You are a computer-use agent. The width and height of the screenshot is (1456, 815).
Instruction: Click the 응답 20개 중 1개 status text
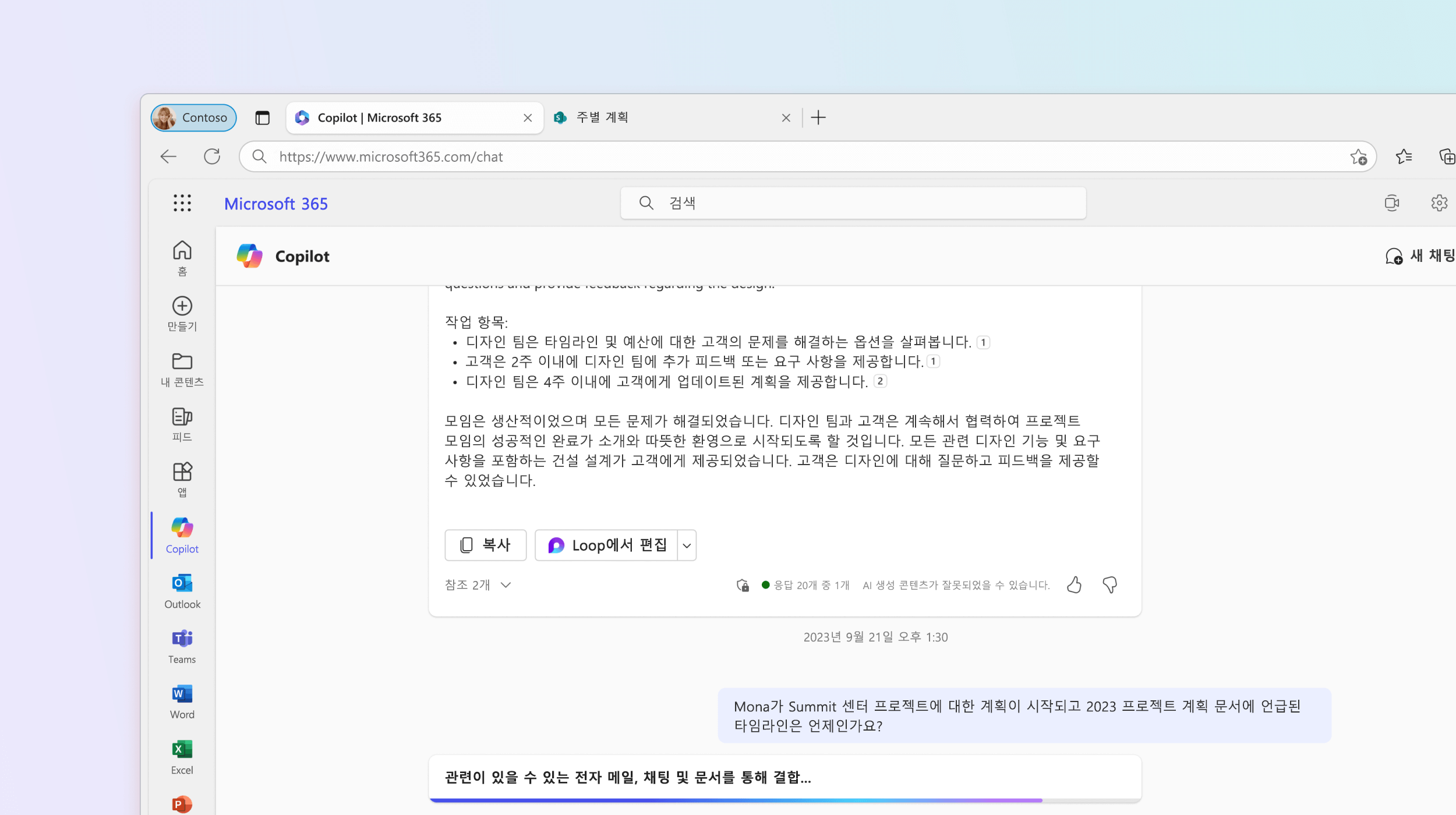pyautogui.click(x=811, y=585)
